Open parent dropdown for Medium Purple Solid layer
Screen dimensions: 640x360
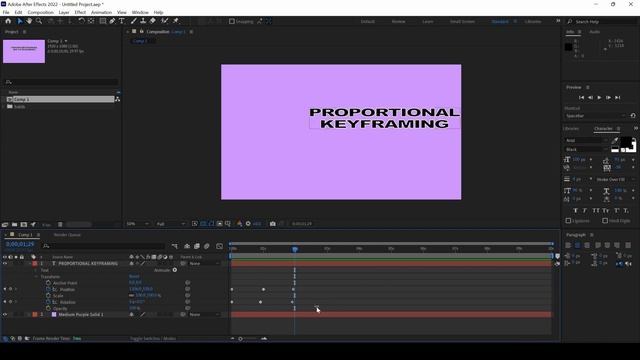pos(204,315)
